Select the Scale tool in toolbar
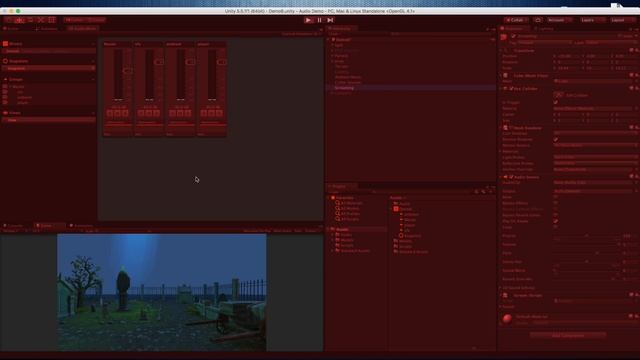The image size is (640, 360). pos(41,20)
